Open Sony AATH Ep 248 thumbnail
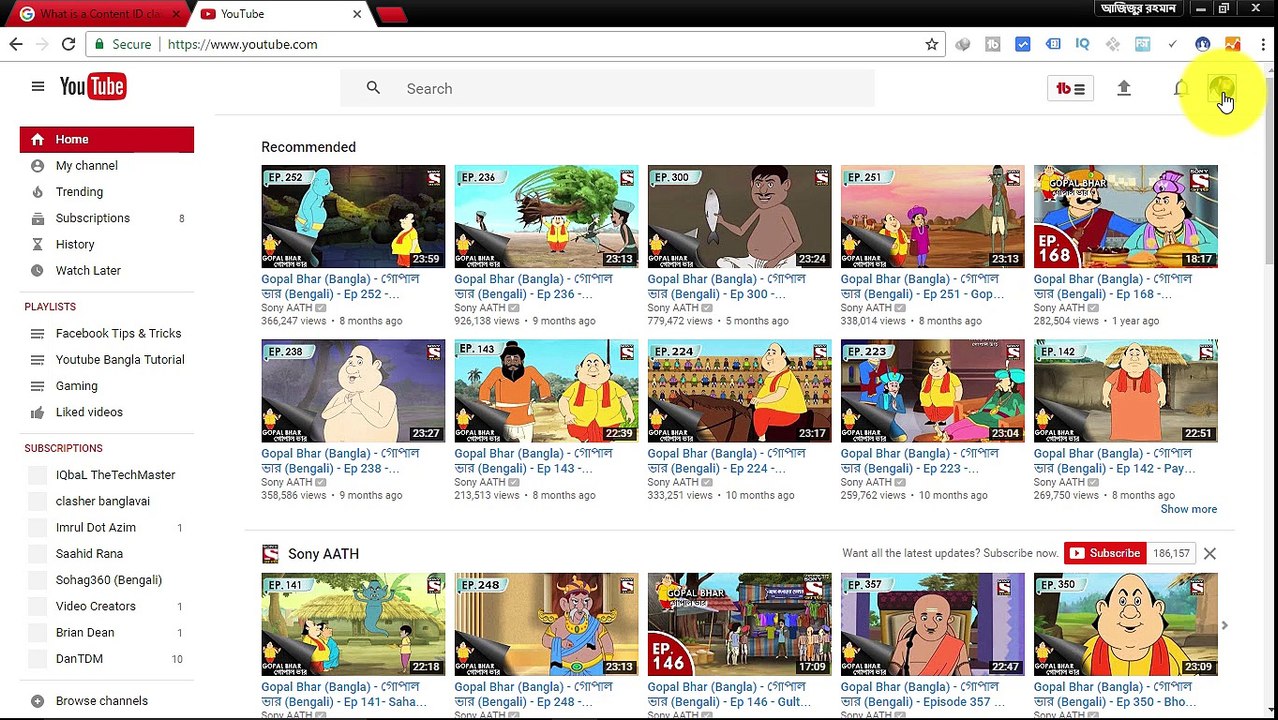Image resolution: width=1278 pixels, height=720 pixels. click(546, 625)
